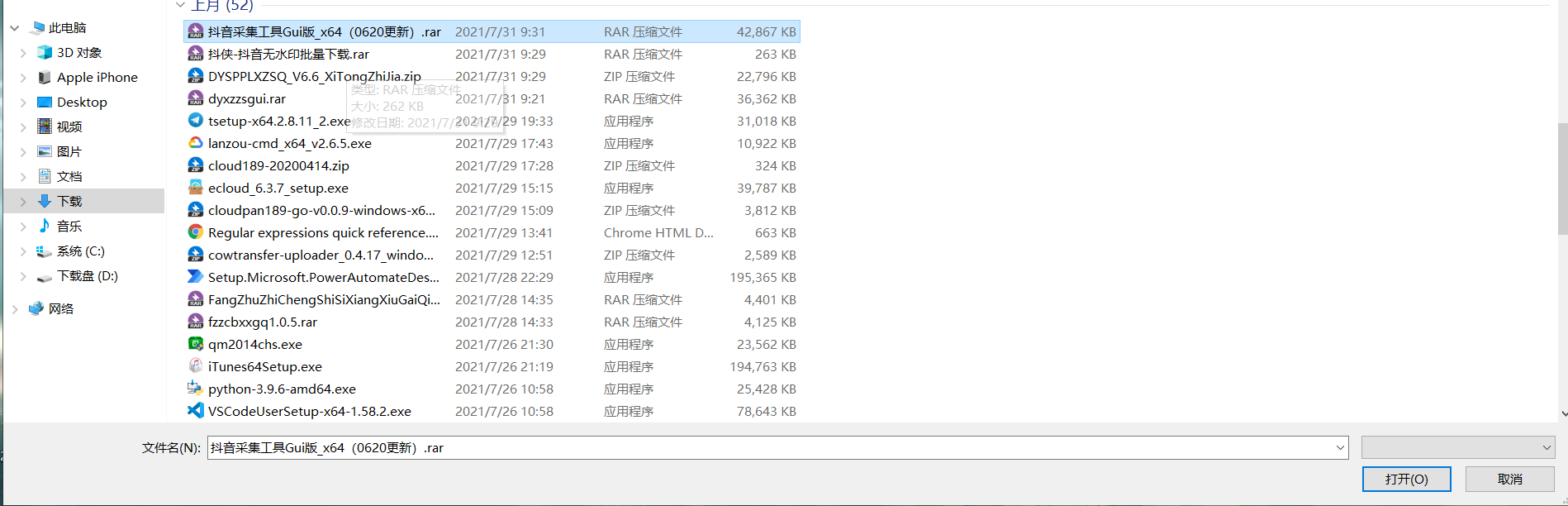Image resolution: width=1568 pixels, height=506 pixels.
Task: Click the ecloud_6.3.7_setup.exe installer icon
Action: tap(195, 188)
